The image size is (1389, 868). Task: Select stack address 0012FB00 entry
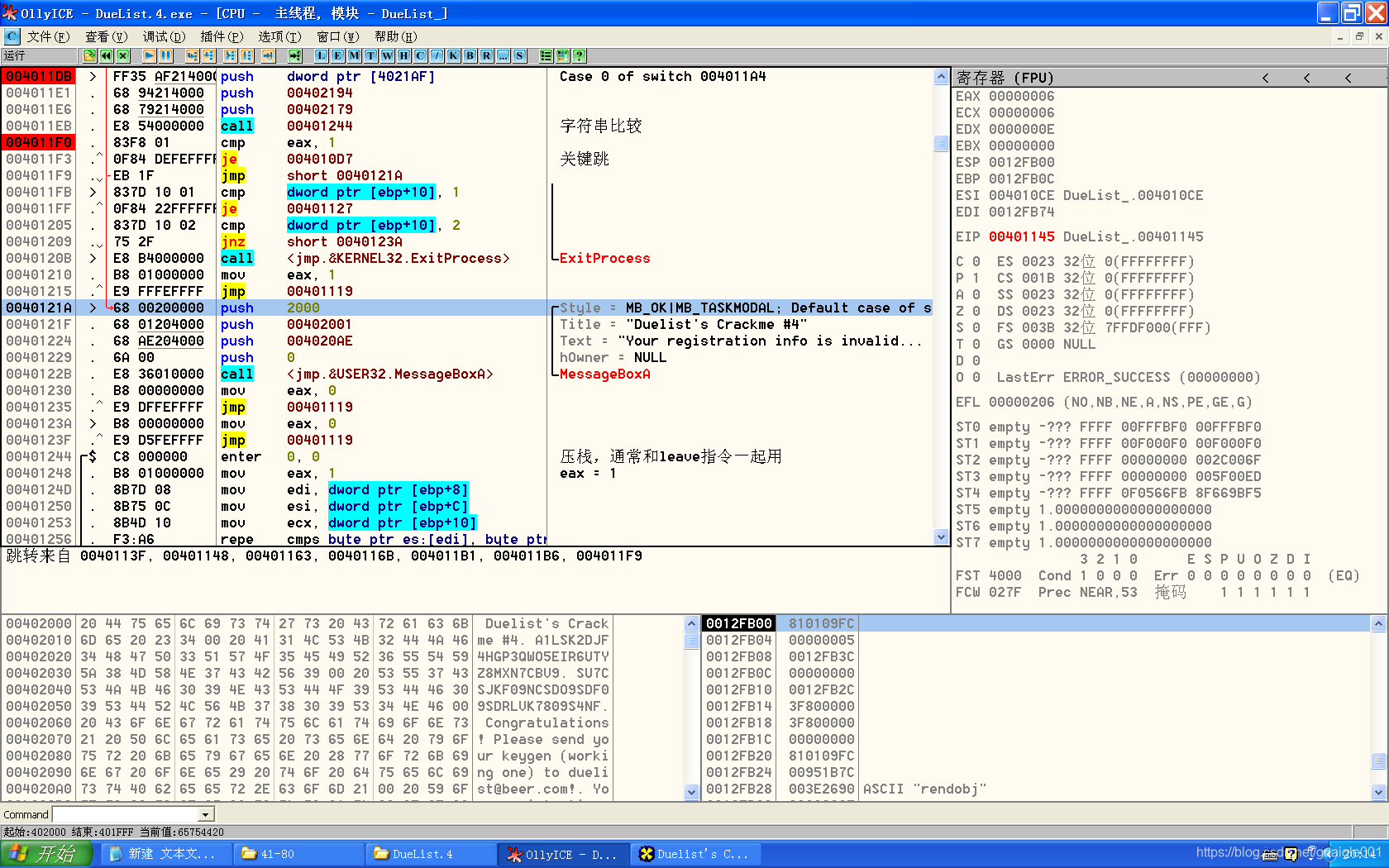click(x=738, y=623)
